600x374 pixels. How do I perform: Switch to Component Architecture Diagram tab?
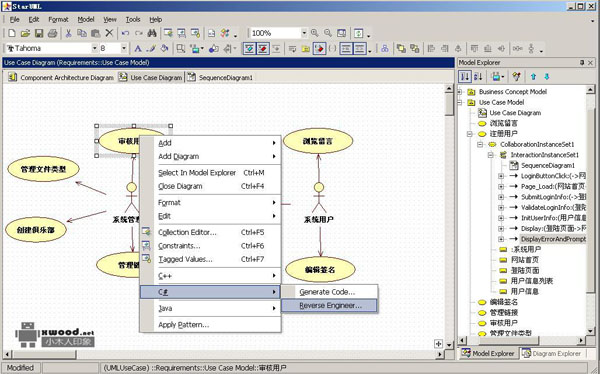tap(61, 78)
